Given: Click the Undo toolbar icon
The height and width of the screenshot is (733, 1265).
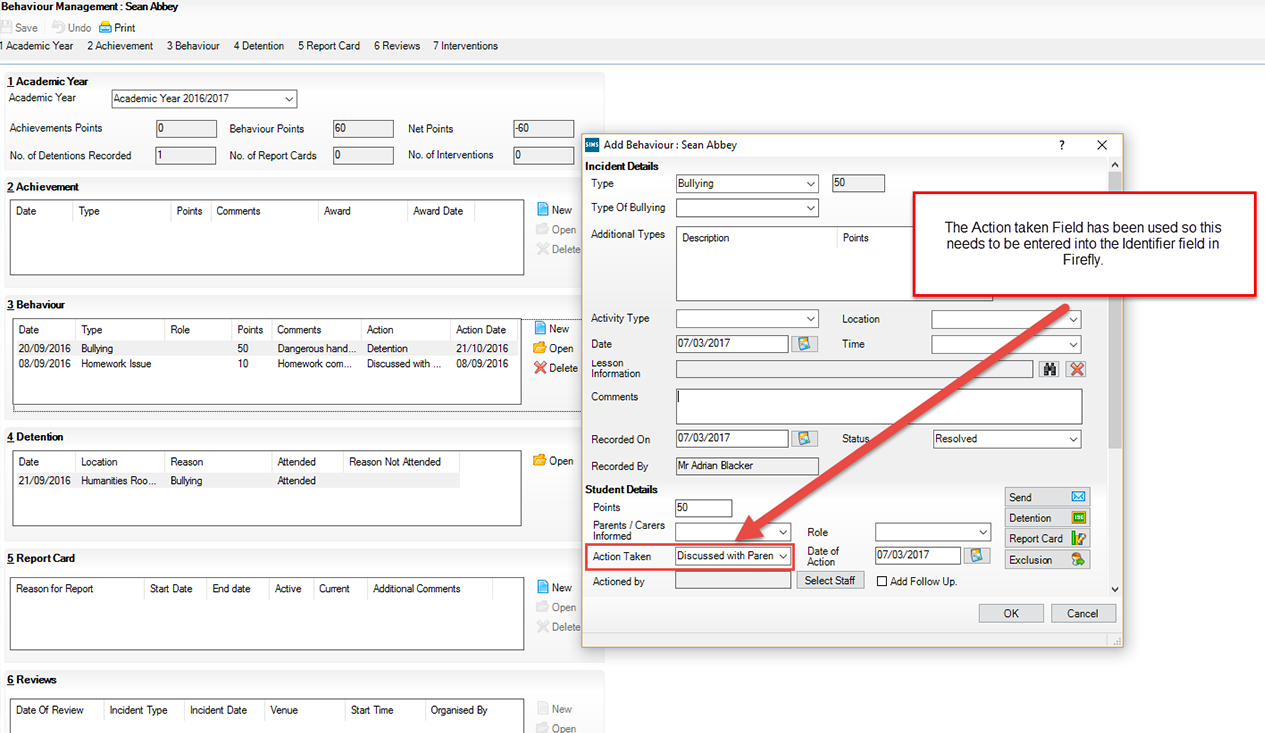Looking at the screenshot, I should [58, 28].
